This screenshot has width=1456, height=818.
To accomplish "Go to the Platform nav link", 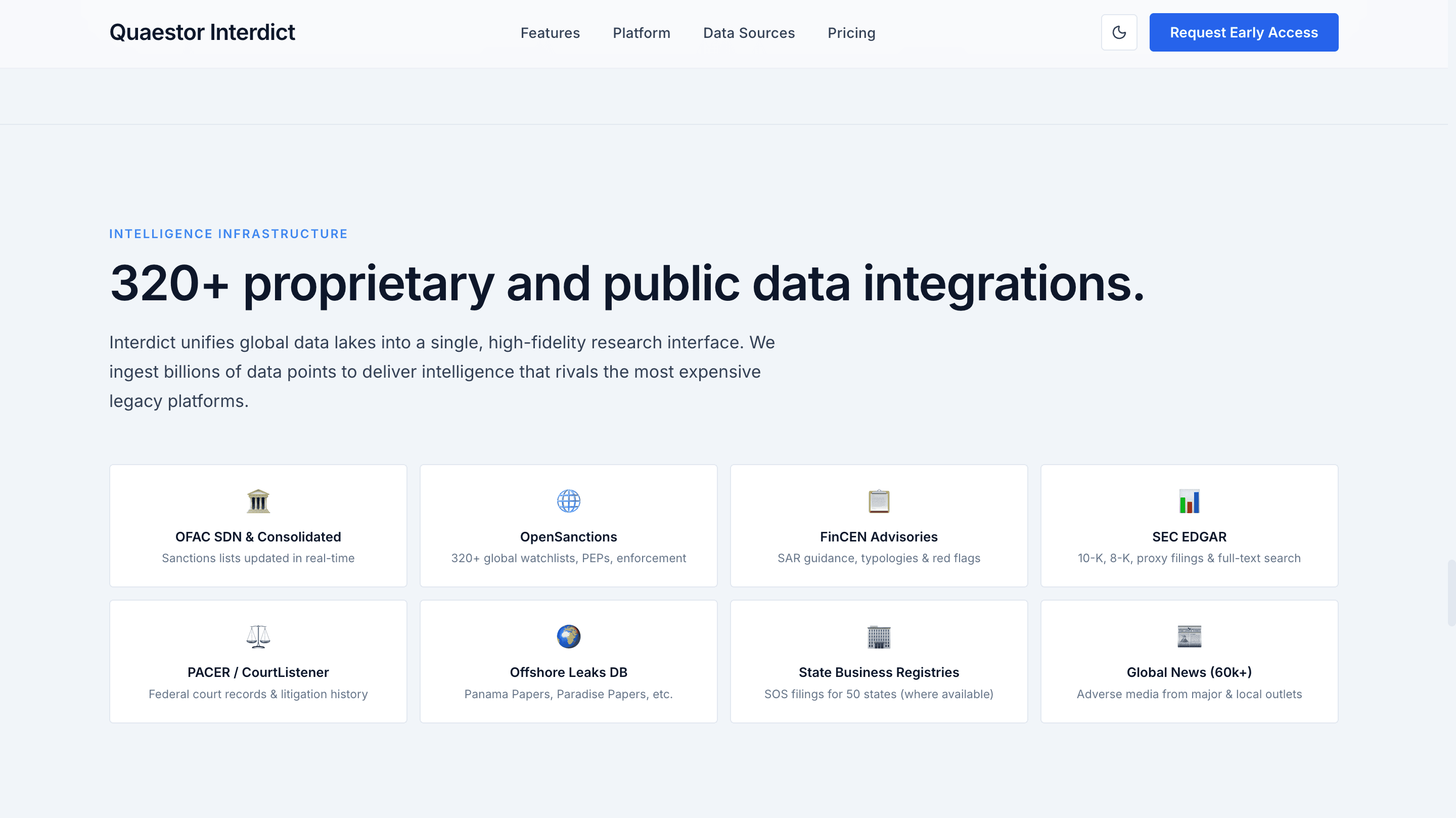I will [x=641, y=33].
